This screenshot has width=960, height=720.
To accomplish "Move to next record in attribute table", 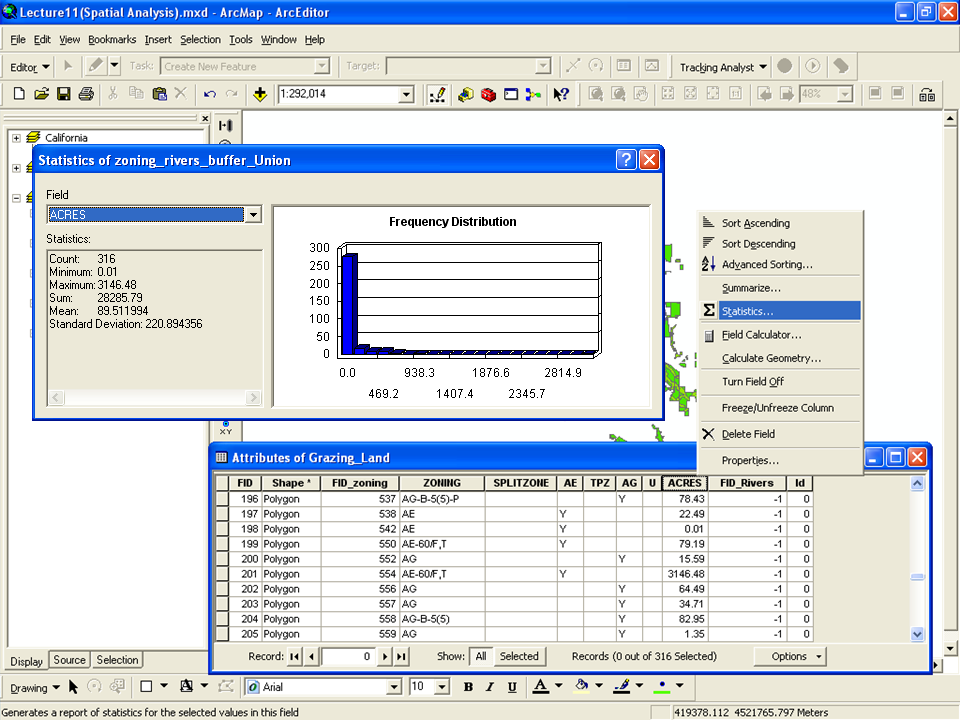I will (385, 656).
